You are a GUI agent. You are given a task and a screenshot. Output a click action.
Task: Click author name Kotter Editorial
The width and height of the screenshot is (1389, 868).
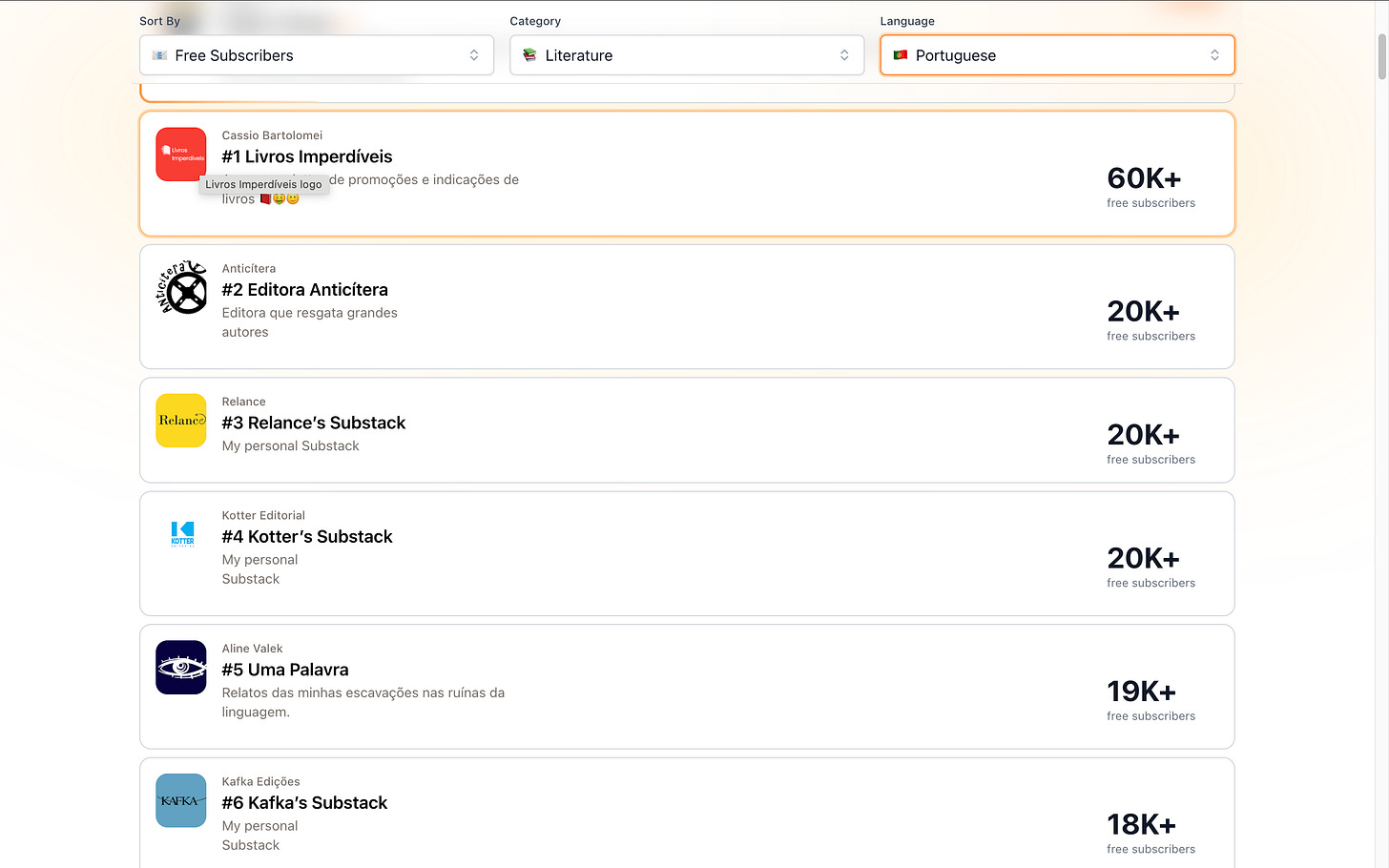pos(263,516)
